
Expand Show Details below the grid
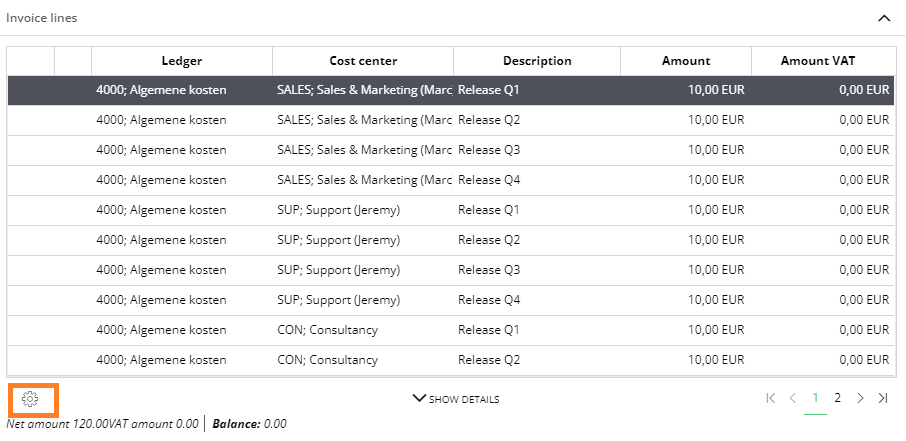[456, 399]
